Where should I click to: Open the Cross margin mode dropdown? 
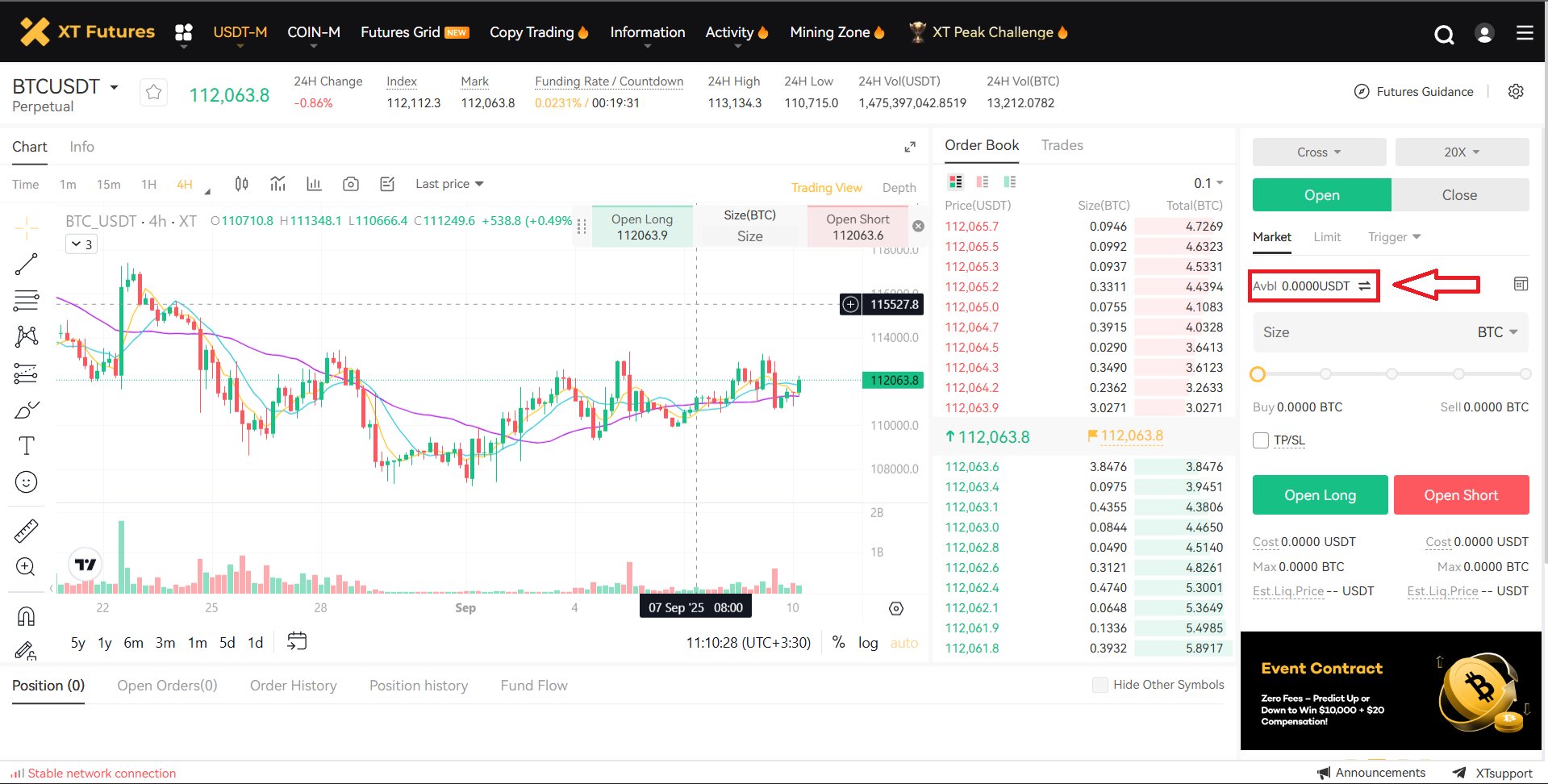point(1319,152)
